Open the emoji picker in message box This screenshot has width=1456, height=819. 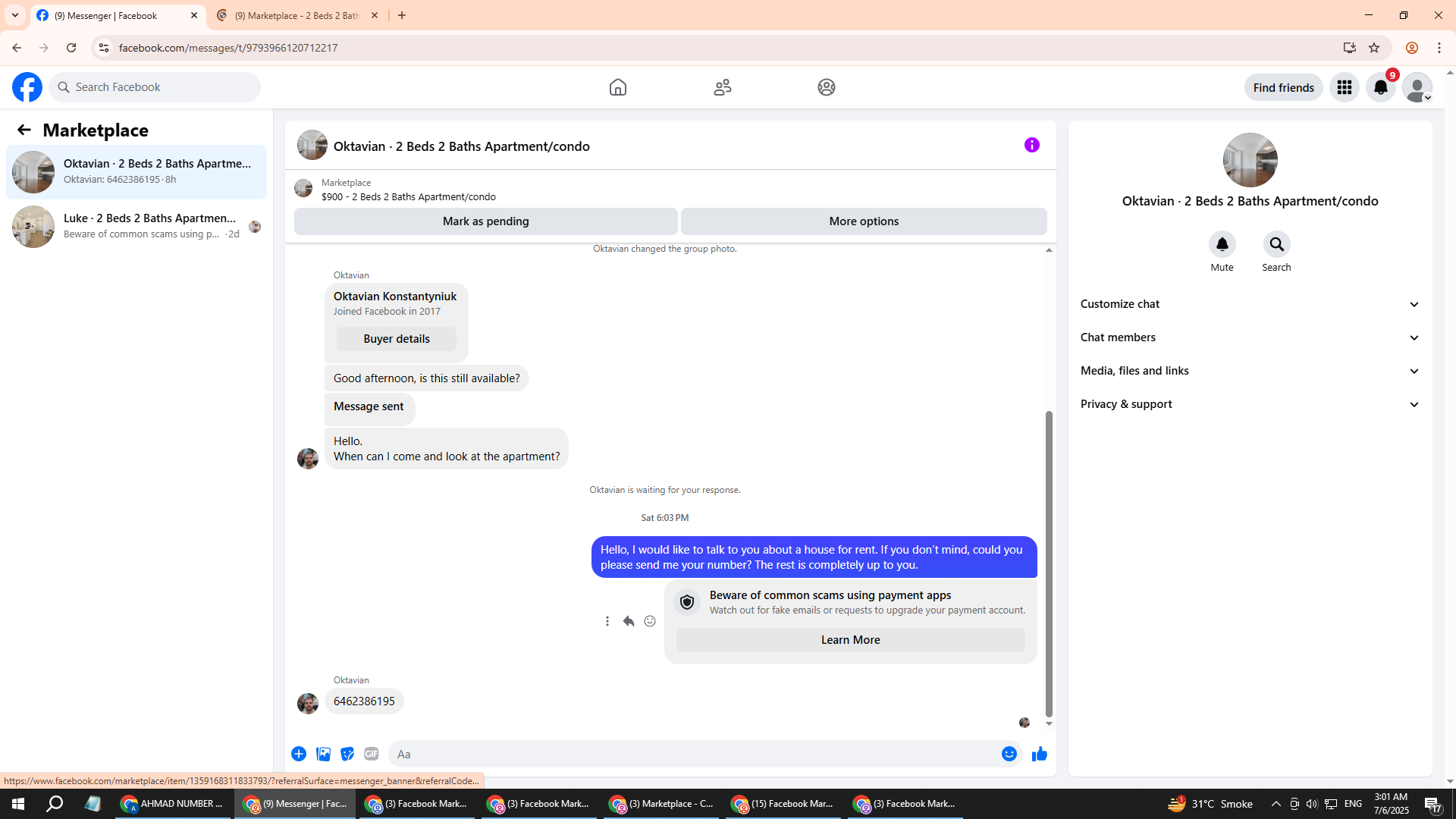(x=1009, y=754)
